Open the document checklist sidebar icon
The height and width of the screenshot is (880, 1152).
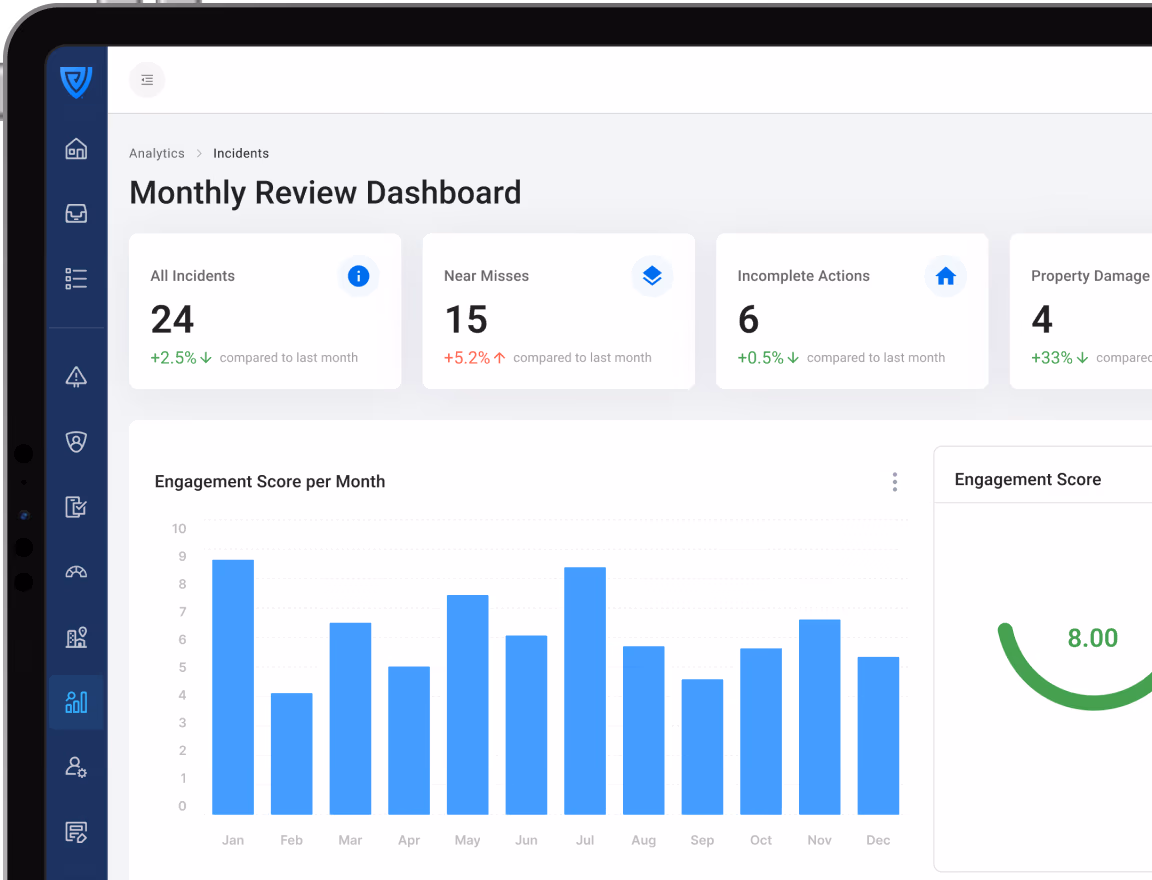click(76, 507)
